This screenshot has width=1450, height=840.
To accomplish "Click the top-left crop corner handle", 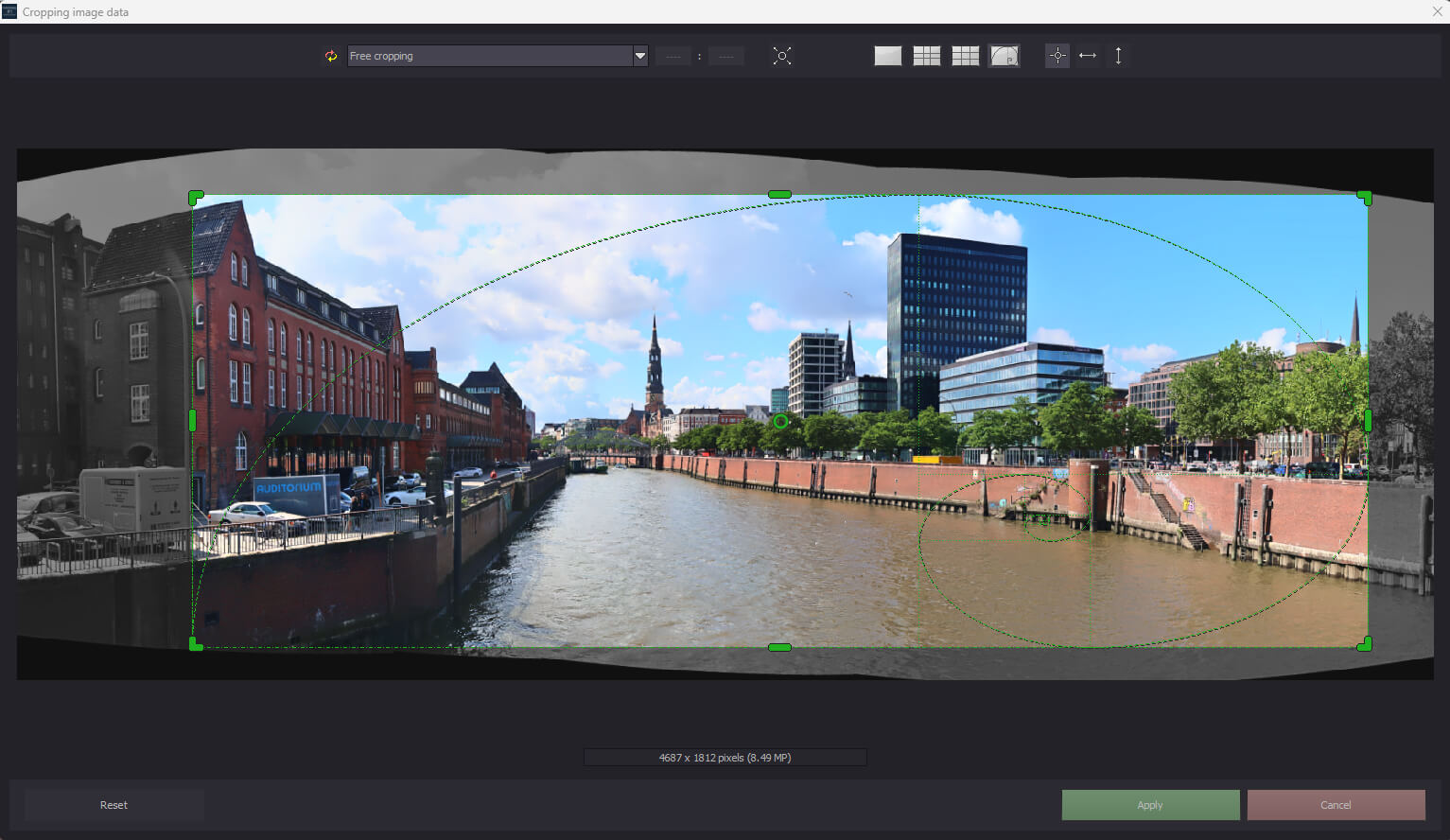I will pos(196,197).
